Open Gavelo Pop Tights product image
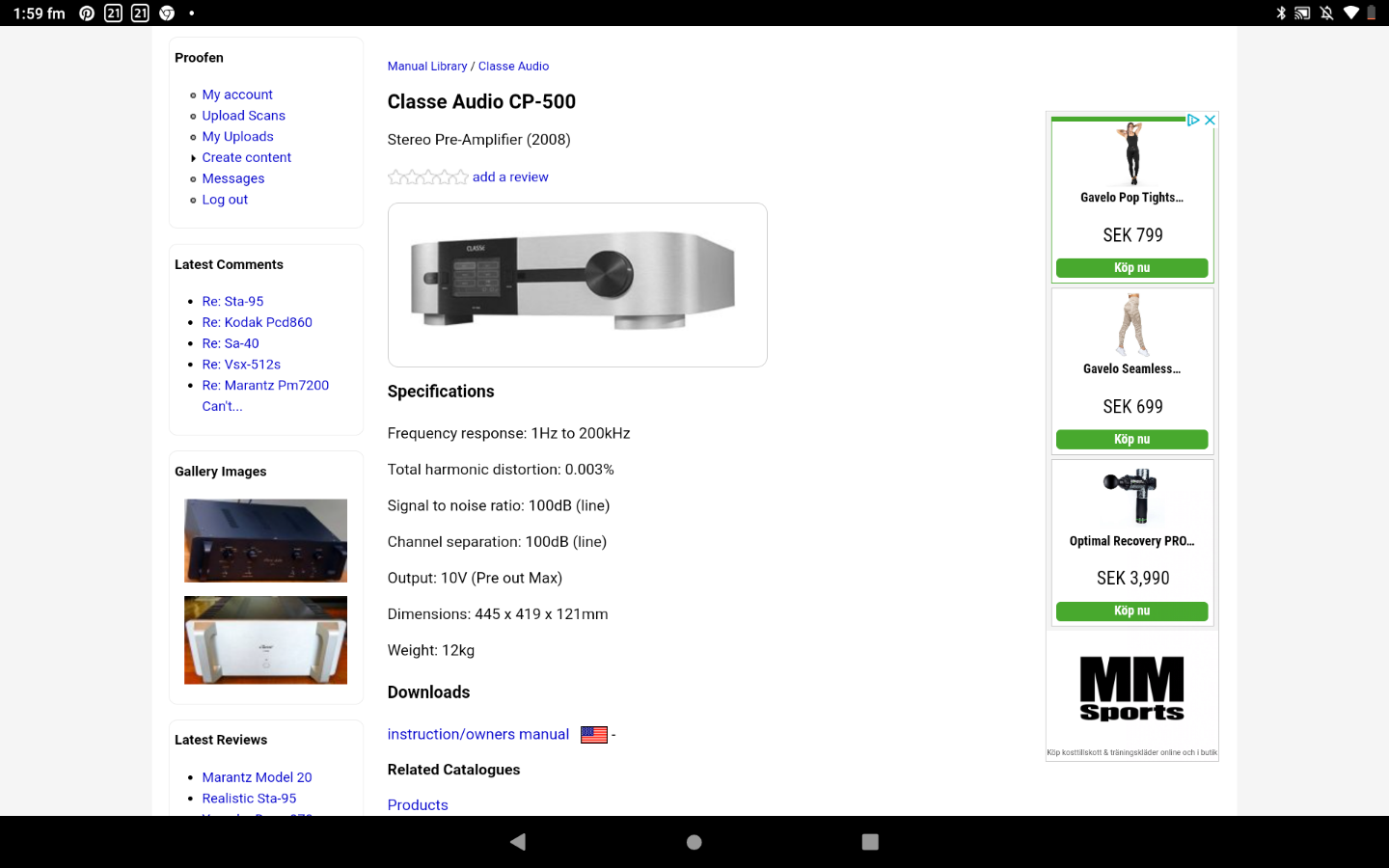 tap(1131, 153)
